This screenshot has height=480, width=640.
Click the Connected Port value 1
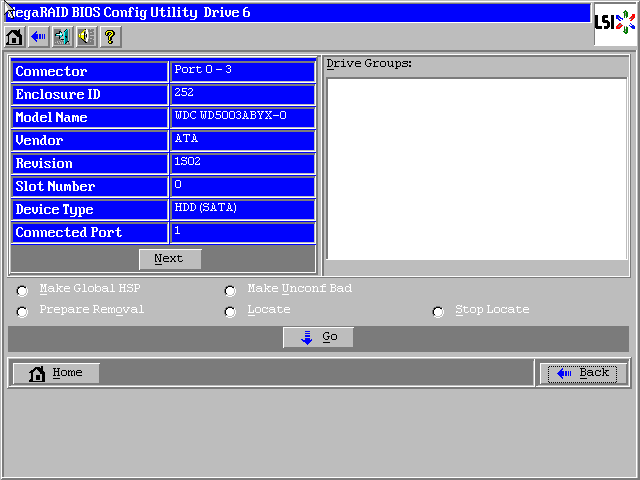pyautogui.click(x=177, y=230)
